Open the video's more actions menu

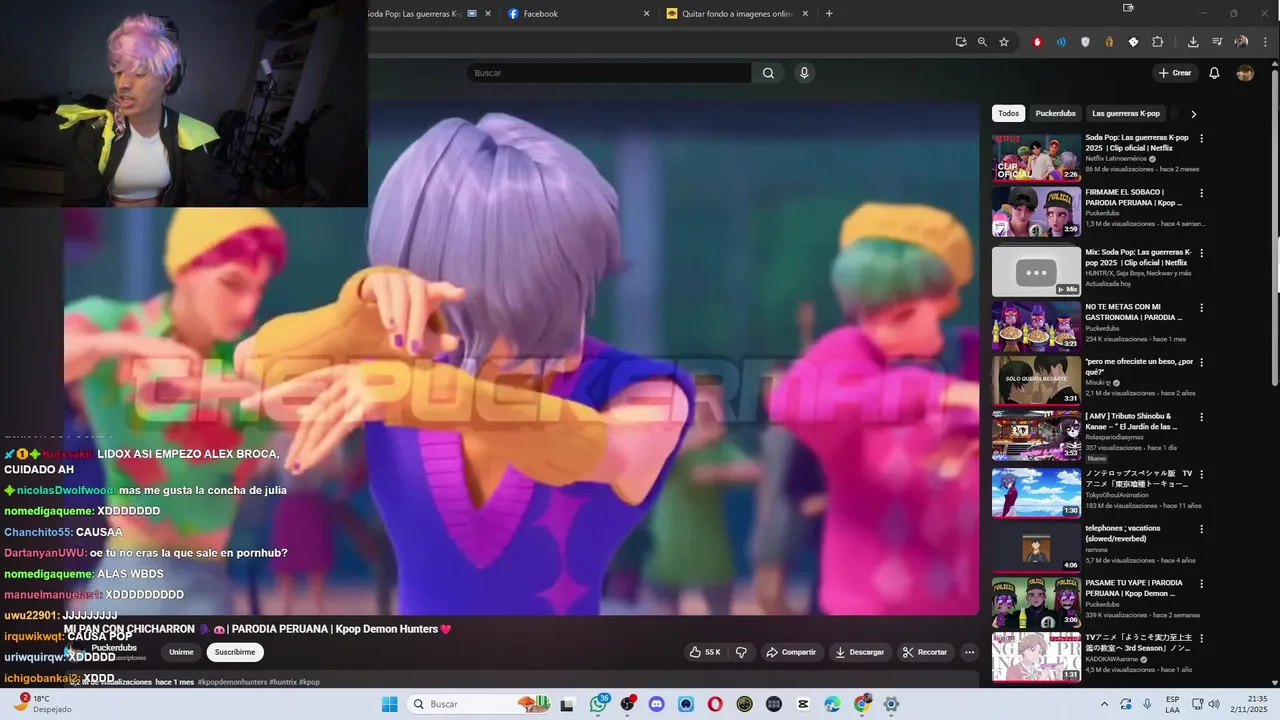(969, 652)
